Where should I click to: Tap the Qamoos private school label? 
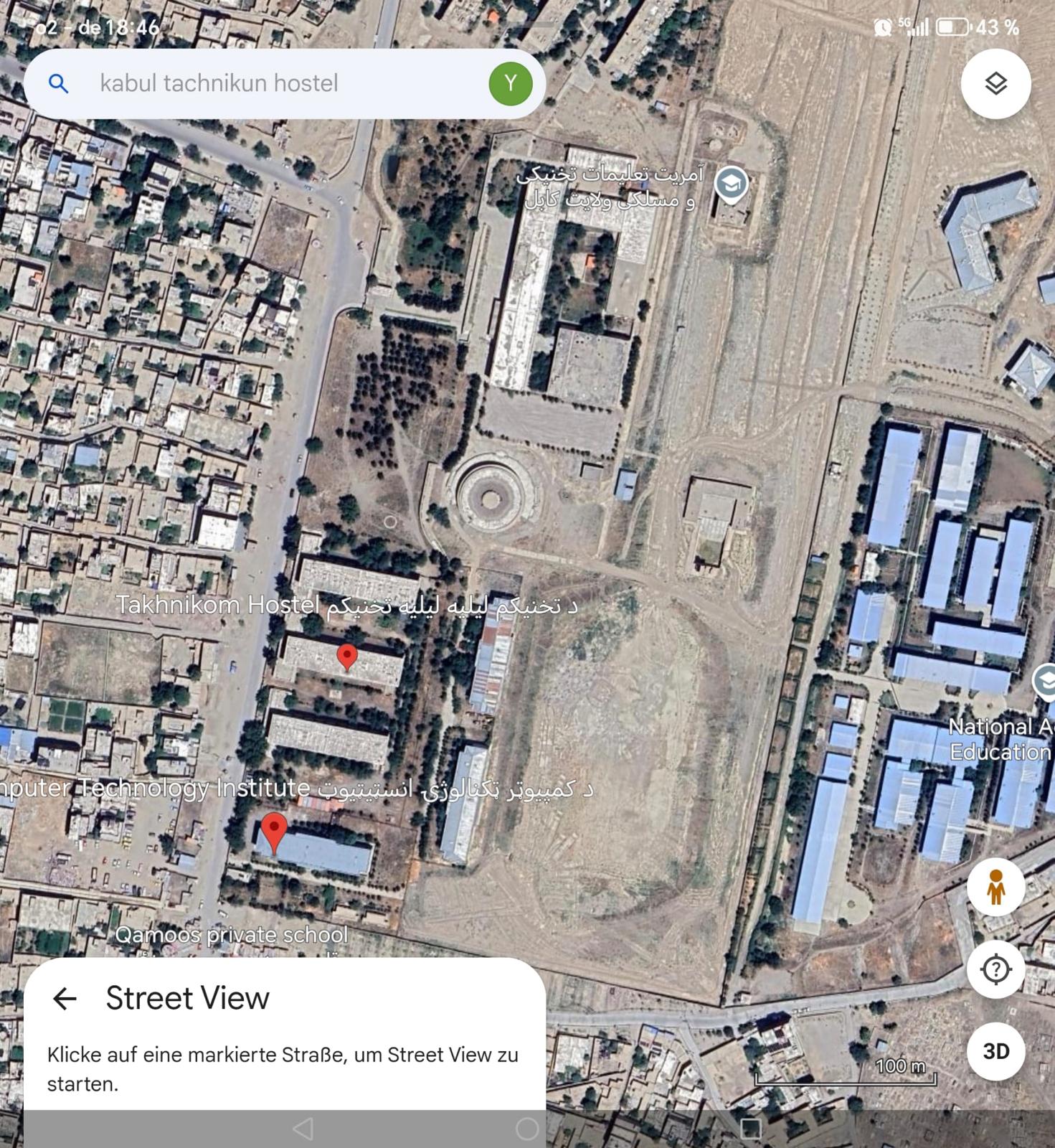[x=231, y=934]
